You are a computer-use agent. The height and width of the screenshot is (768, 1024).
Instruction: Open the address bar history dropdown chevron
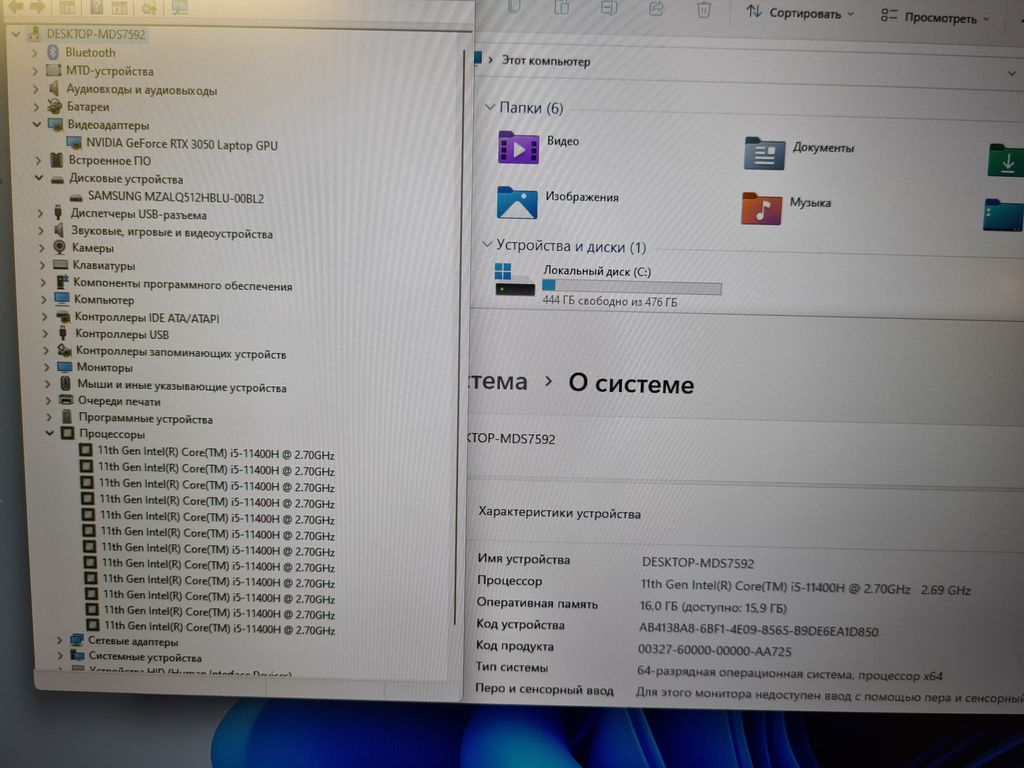click(1012, 73)
